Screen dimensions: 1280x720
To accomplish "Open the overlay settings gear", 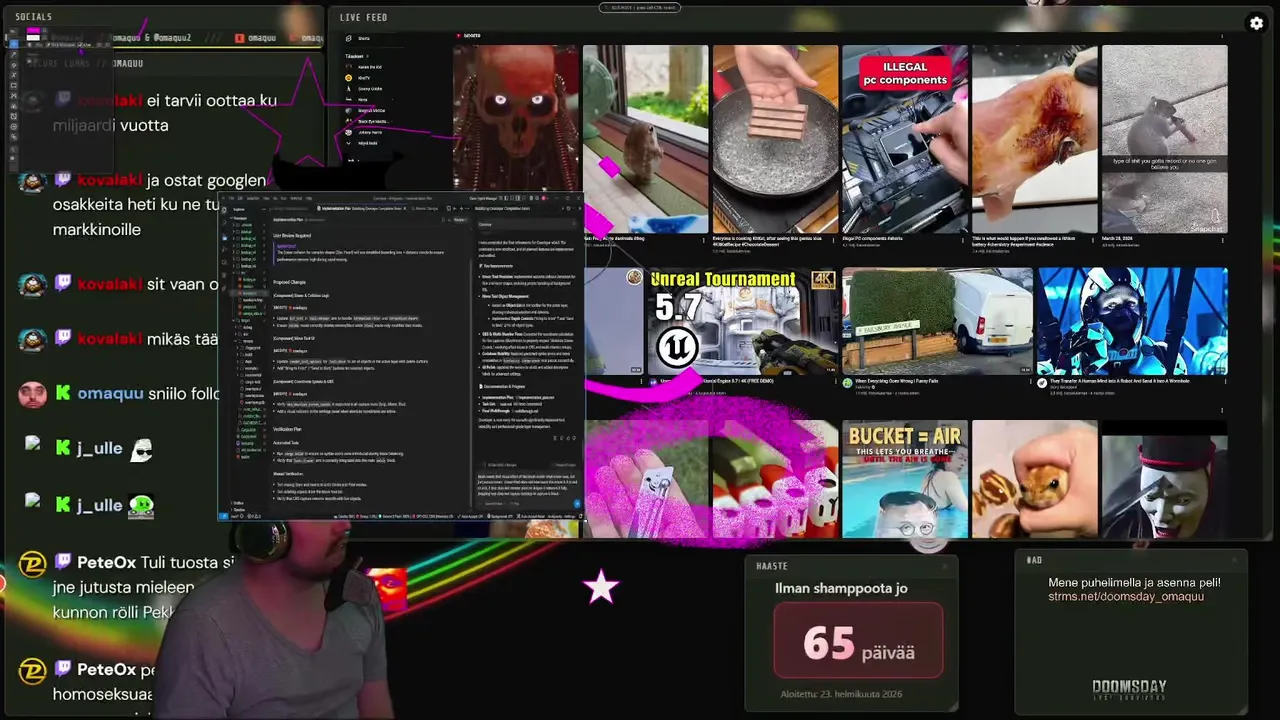I will pyautogui.click(x=1256, y=23).
